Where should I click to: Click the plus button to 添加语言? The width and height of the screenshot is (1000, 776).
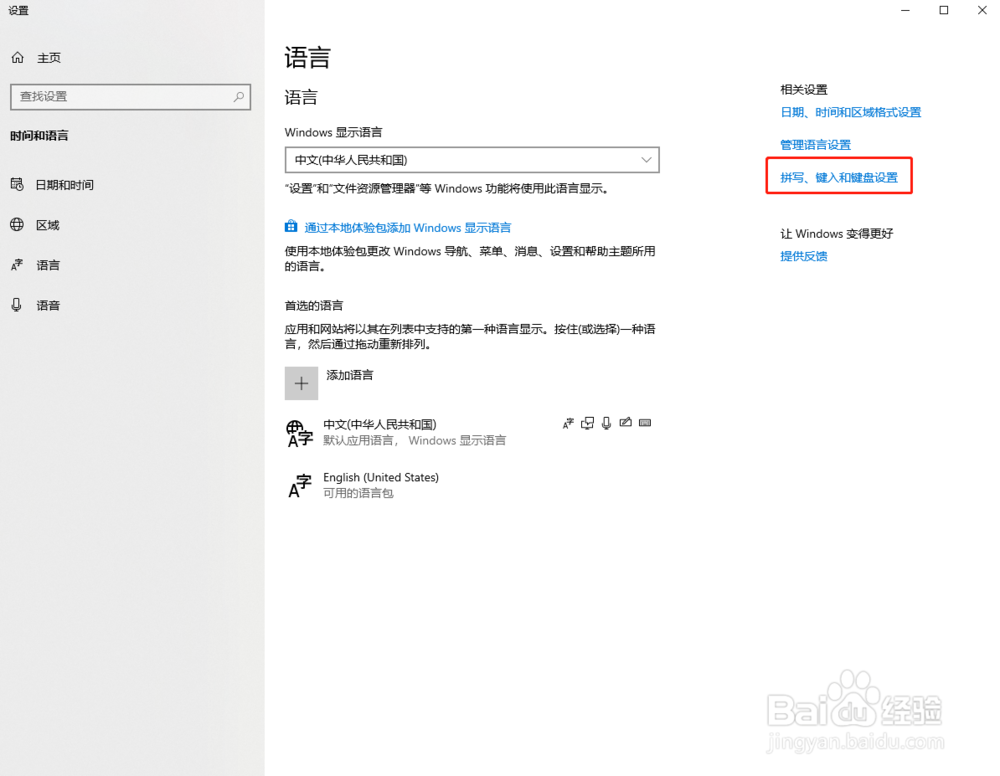pos(301,383)
